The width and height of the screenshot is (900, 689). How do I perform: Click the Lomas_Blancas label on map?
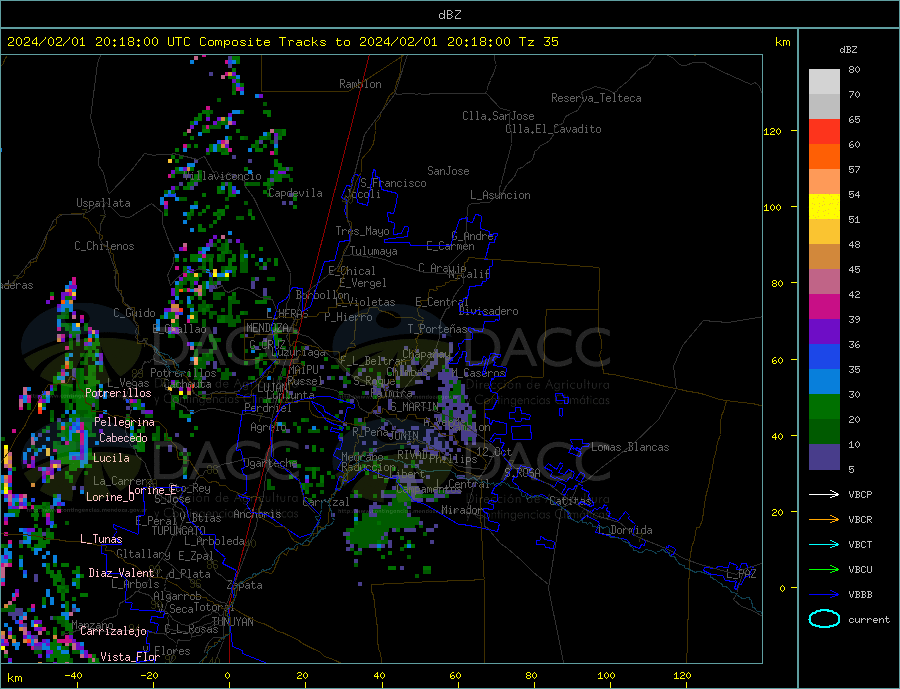pos(630,447)
